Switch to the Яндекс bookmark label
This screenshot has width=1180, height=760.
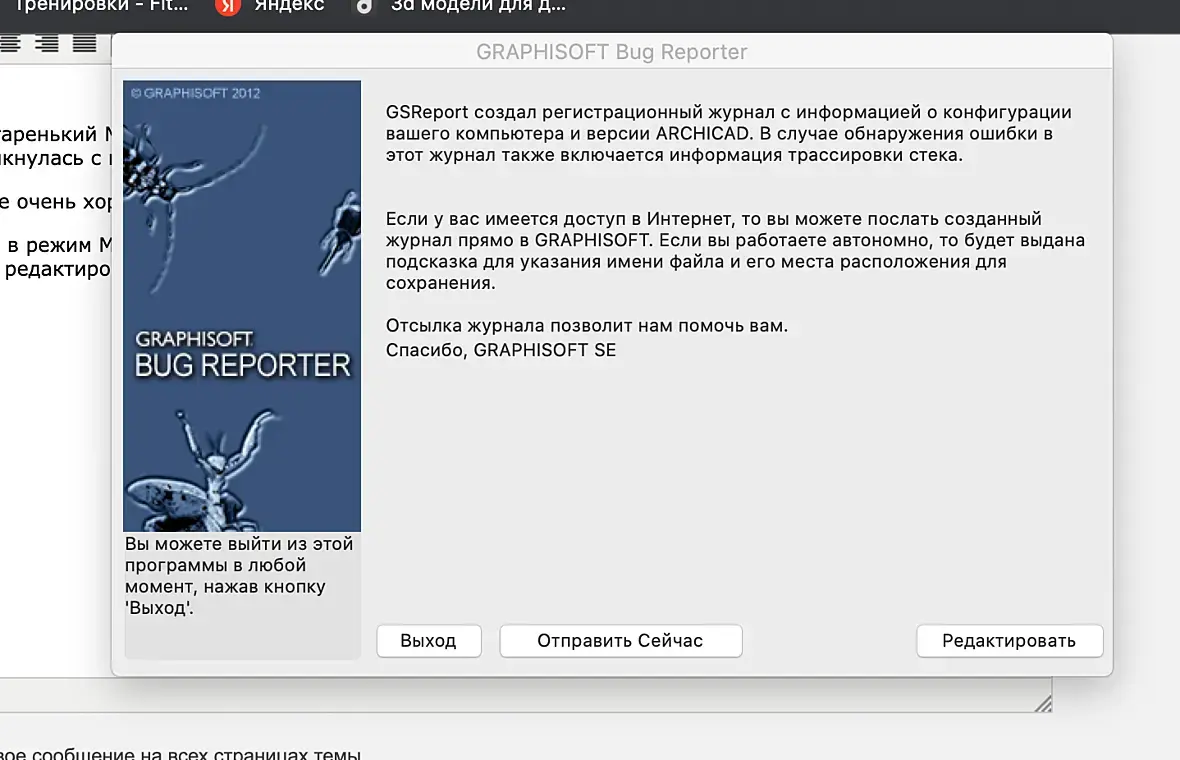(289, 6)
